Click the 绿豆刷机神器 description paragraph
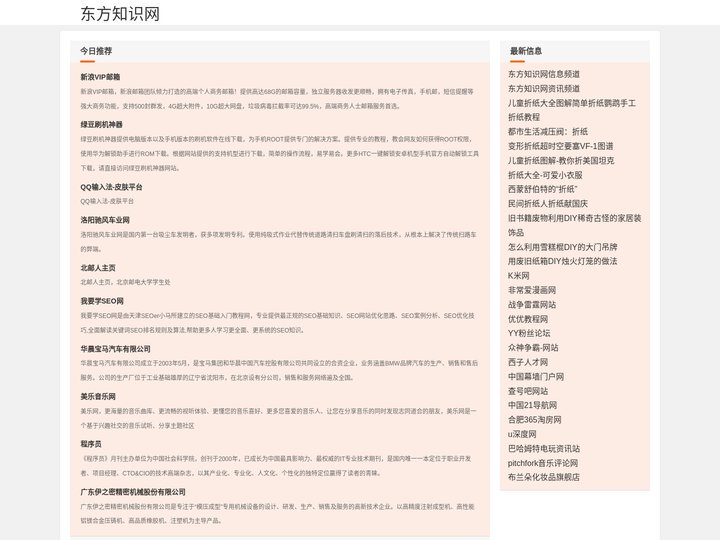Screen dimensions: 720x540 click(x=280, y=153)
